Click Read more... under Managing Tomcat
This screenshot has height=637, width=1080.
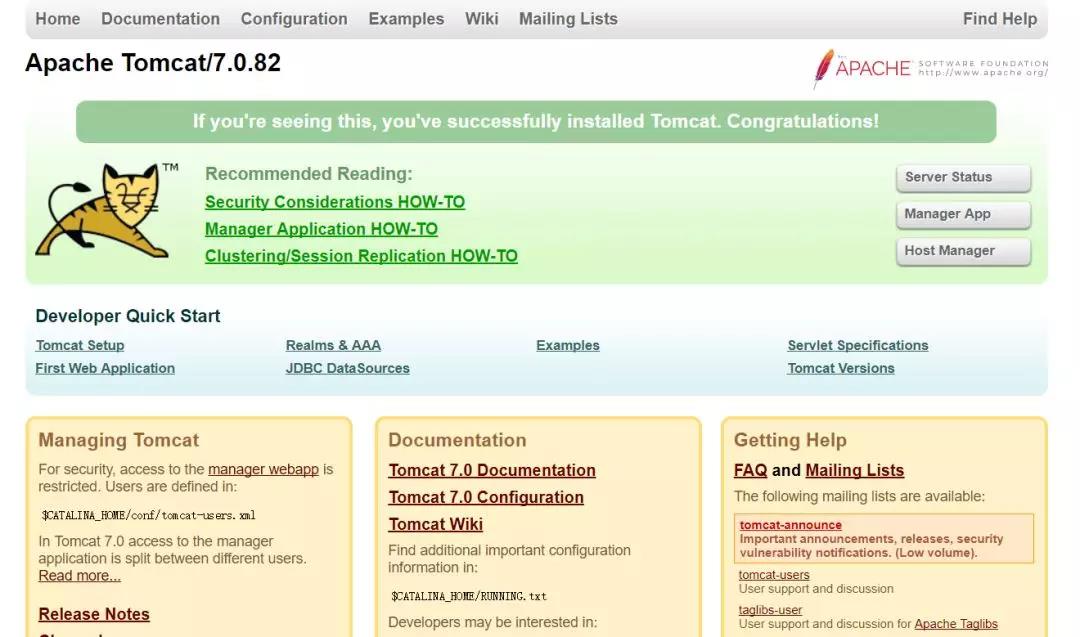[x=79, y=576]
